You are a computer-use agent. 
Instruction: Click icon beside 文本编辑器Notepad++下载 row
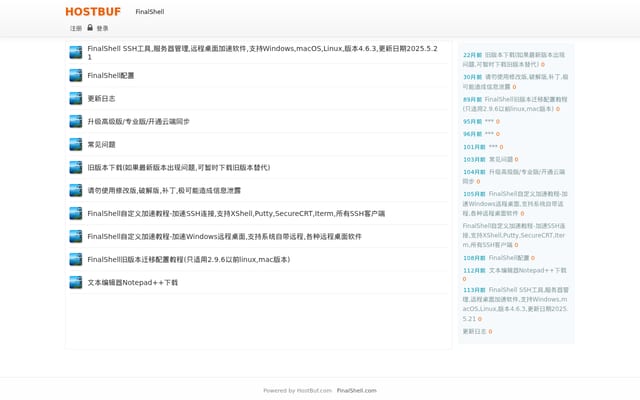pos(76,282)
